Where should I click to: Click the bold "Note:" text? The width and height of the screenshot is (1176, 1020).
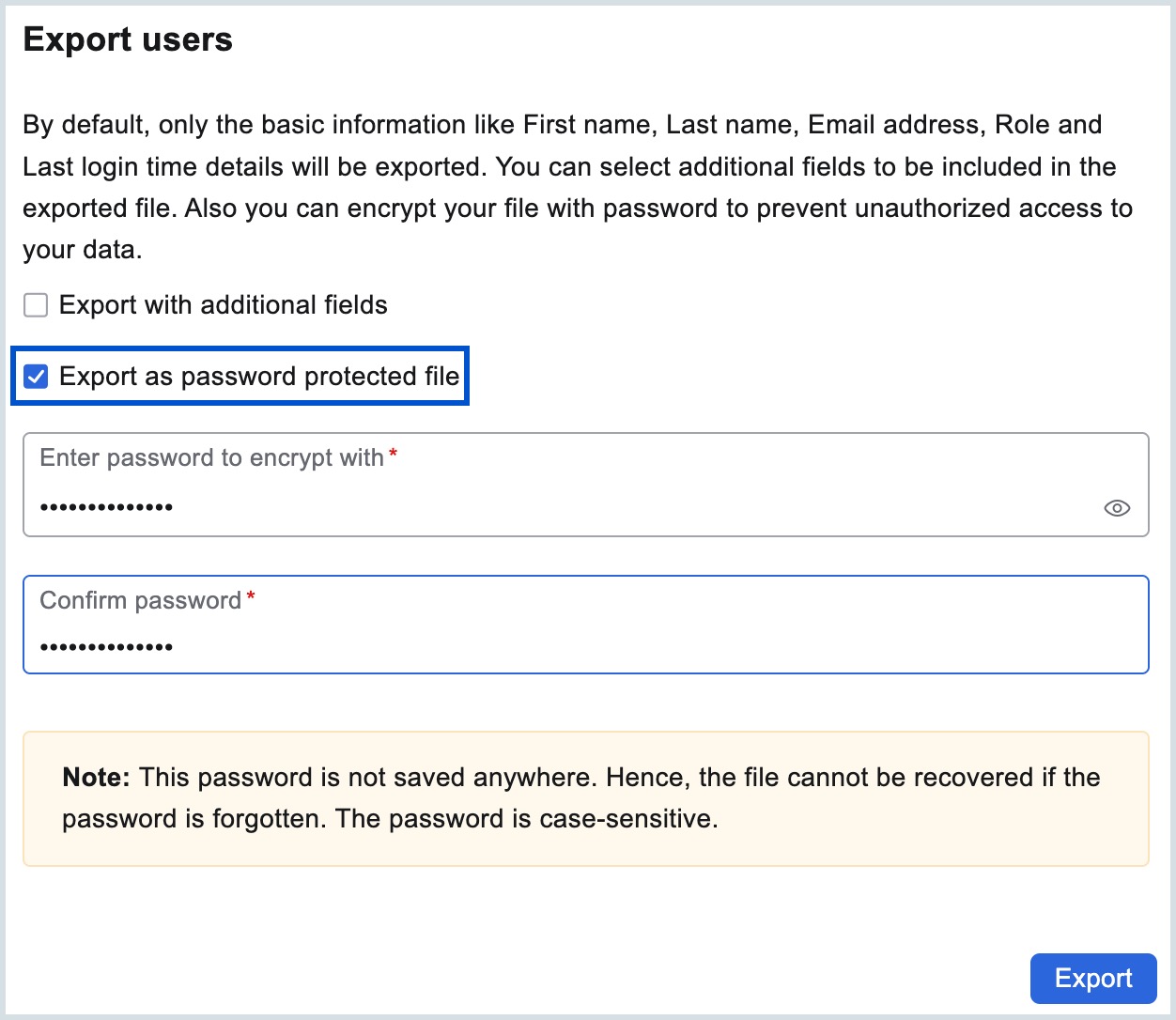[x=96, y=778]
